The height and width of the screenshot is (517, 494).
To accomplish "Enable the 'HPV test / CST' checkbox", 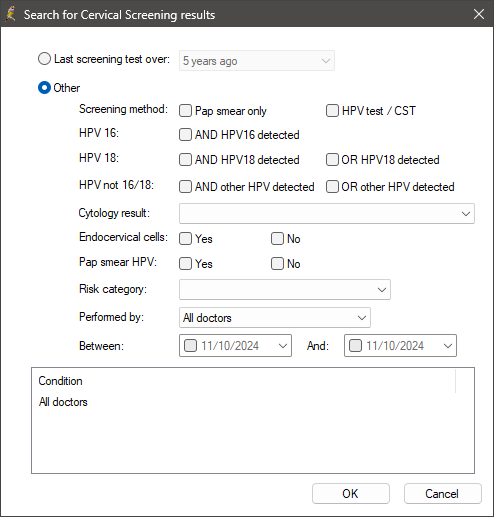I will (x=332, y=111).
